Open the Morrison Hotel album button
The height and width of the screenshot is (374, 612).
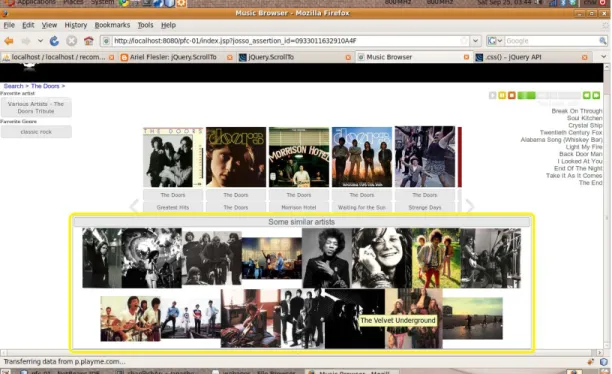coord(299,207)
